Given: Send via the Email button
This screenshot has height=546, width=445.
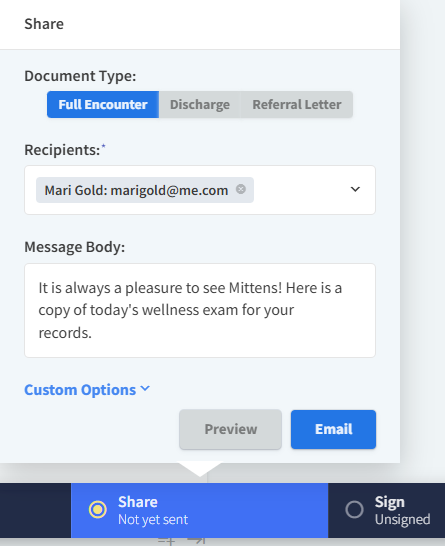Looking at the screenshot, I should click(x=334, y=429).
